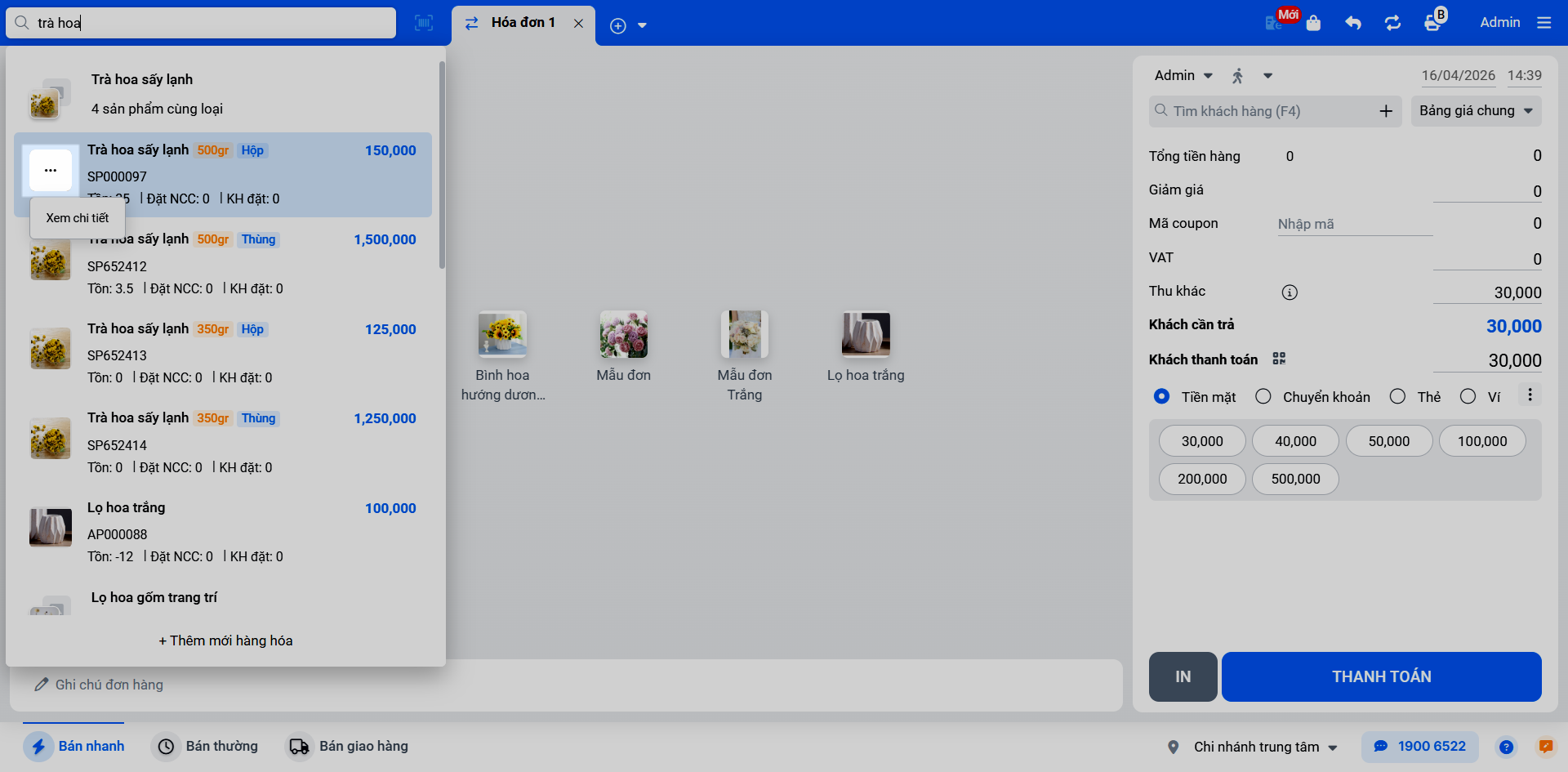Open the Admin account menu in header
The height and width of the screenshot is (772, 1568).
1500,23
